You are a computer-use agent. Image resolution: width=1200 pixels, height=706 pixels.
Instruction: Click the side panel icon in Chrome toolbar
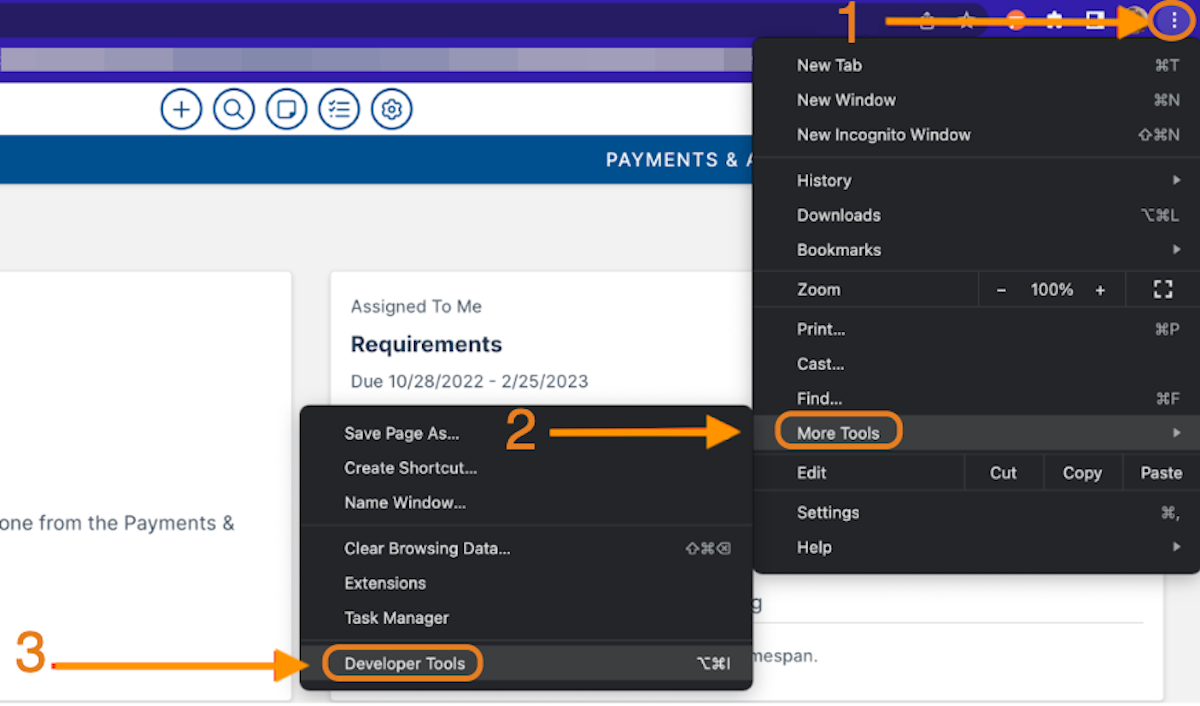point(1096,20)
